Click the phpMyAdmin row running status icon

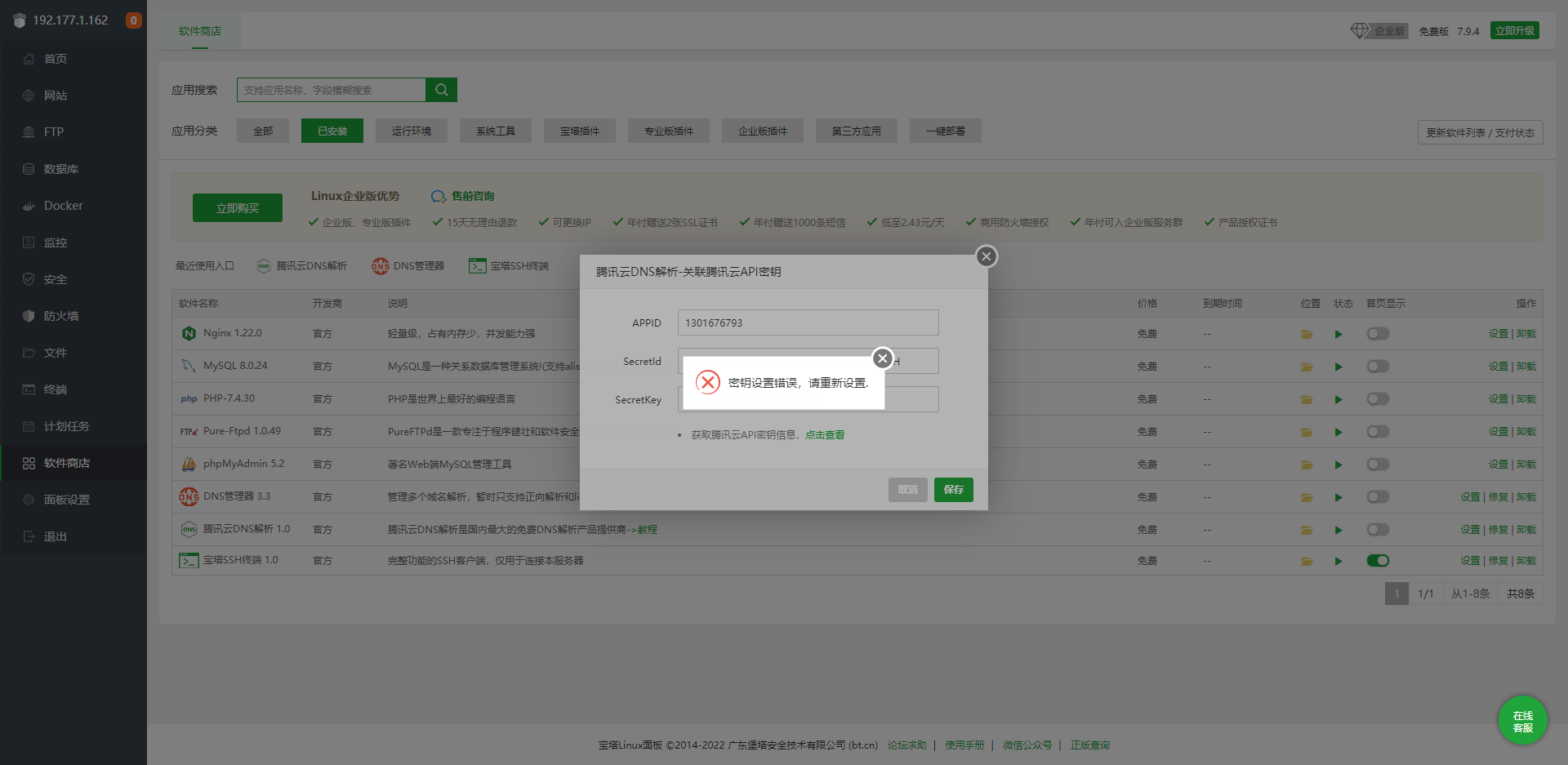tap(1339, 465)
